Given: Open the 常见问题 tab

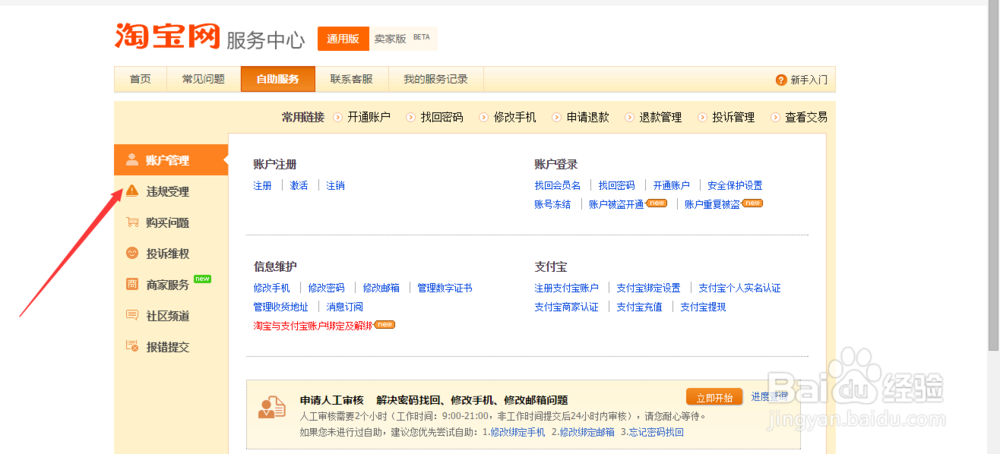Looking at the screenshot, I should coord(203,79).
